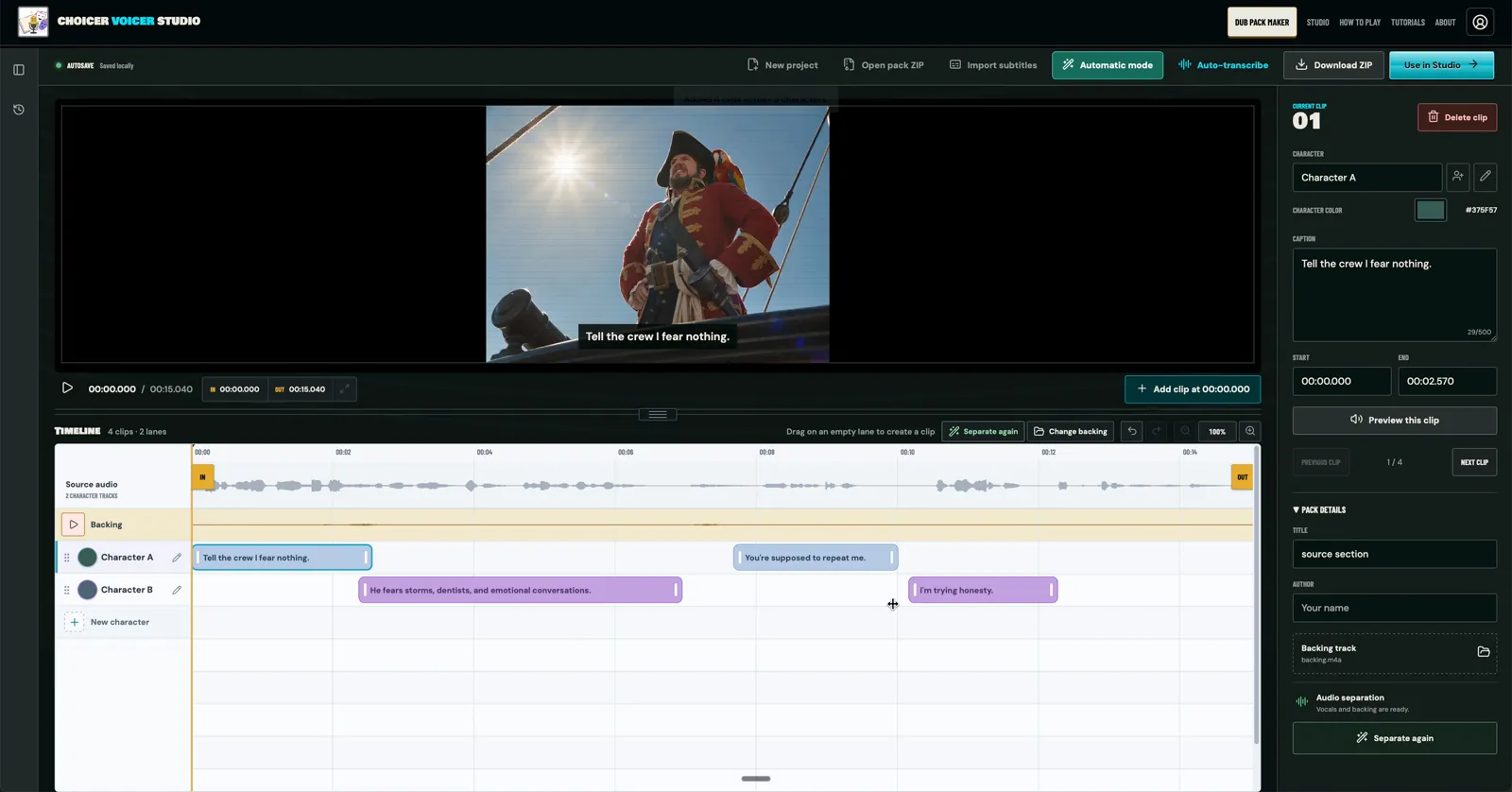Click the expand range icon beside OUT time
The width and height of the screenshot is (1512, 792).
(x=345, y=388)
